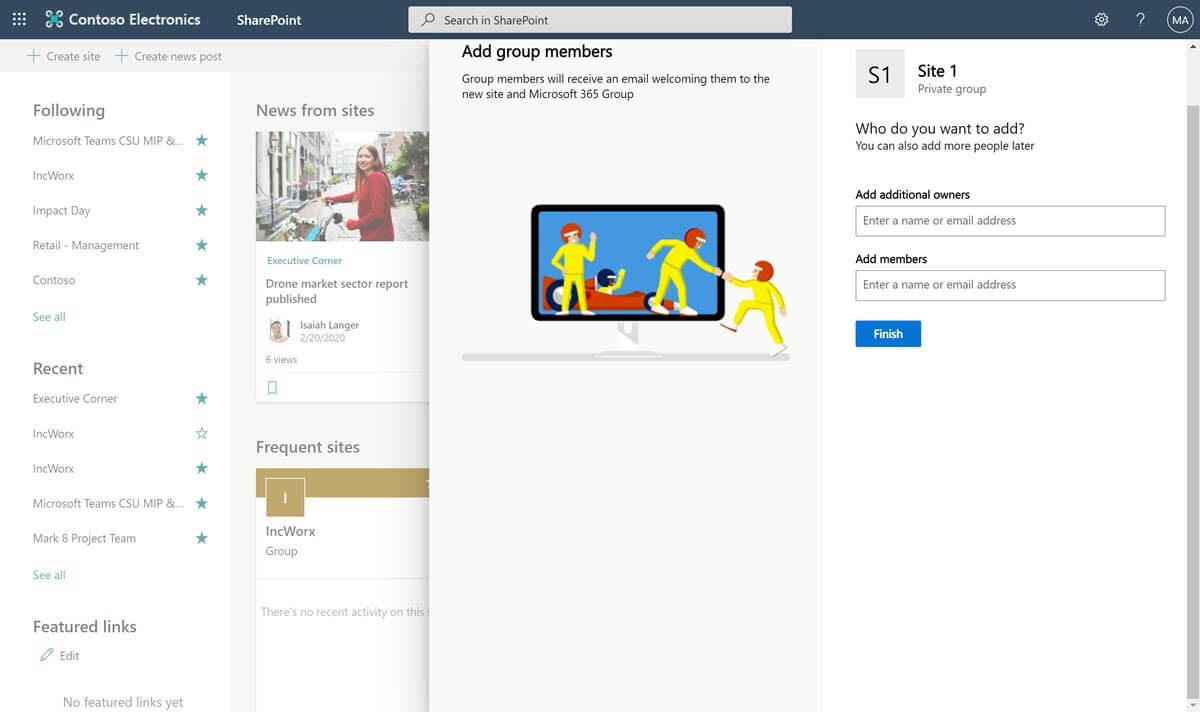Click in Add members field
This screenshot has width=1200, height=712.
[x=1010, y=285]
